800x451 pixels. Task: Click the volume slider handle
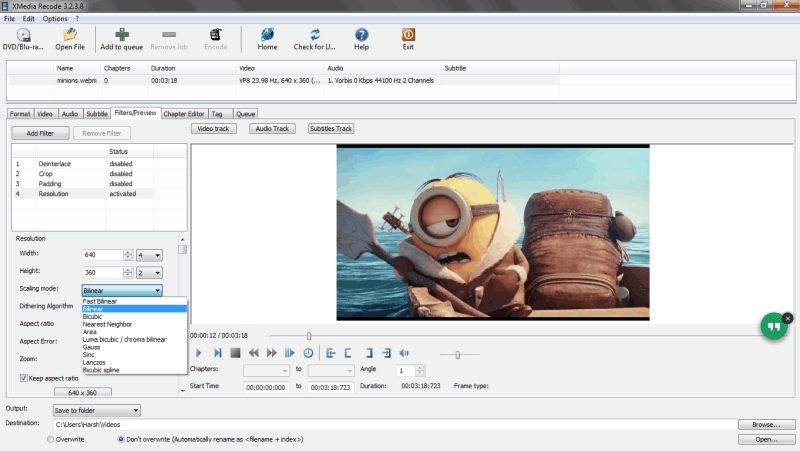[458, 355]
